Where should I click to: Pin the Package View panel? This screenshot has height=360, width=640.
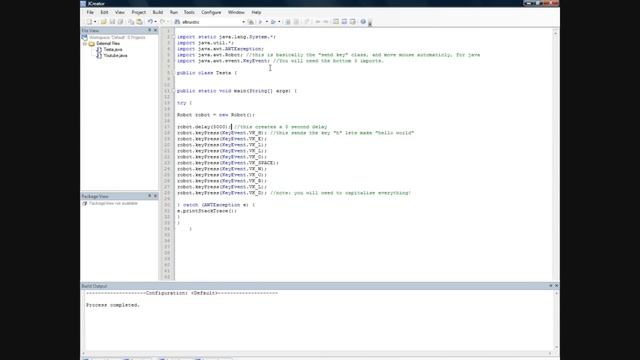pyautogui.click(x=149, y=196)
